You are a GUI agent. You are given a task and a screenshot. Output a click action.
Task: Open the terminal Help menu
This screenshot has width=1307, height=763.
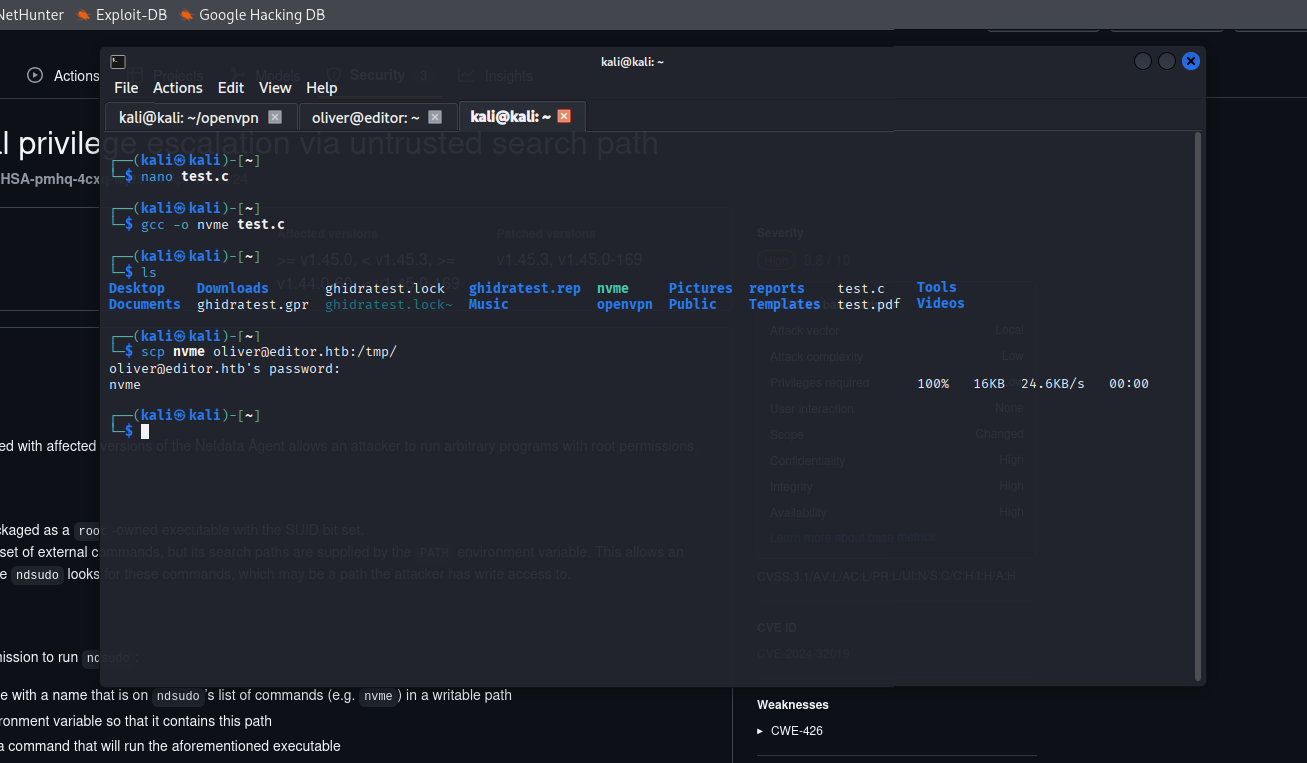click(322, 88)
